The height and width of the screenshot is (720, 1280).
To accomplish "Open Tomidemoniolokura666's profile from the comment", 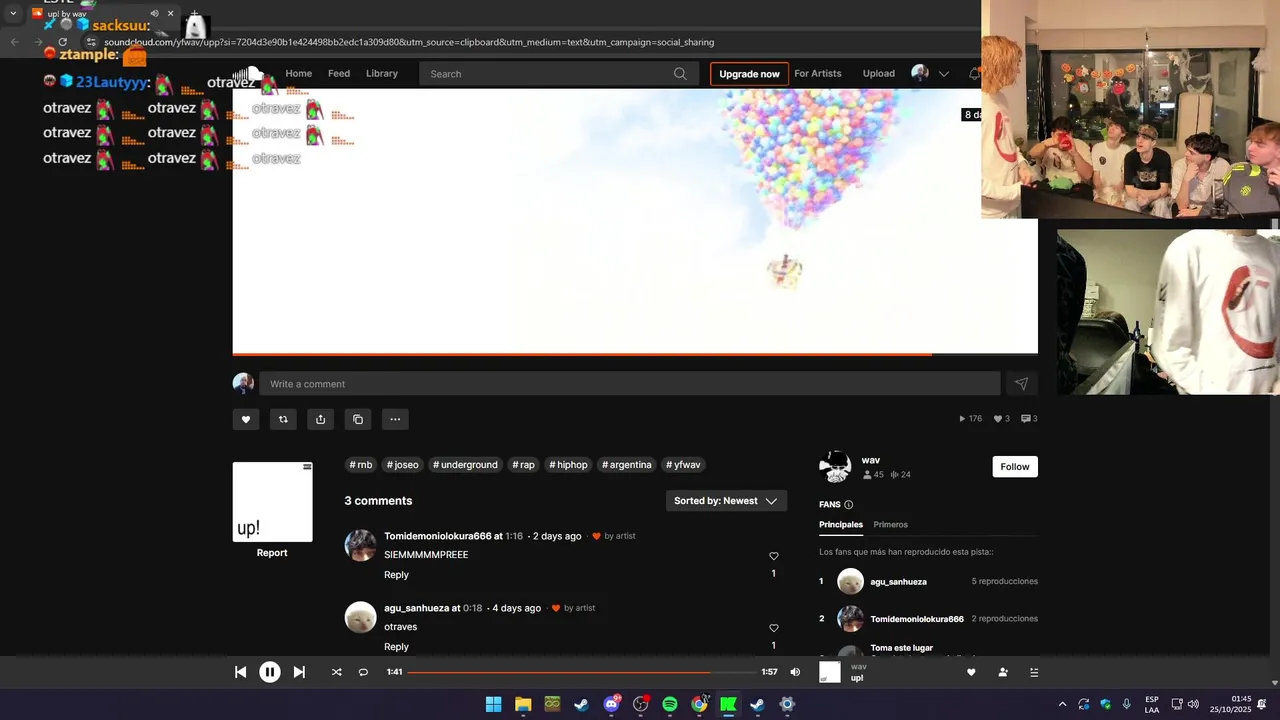I will [438, 536].
